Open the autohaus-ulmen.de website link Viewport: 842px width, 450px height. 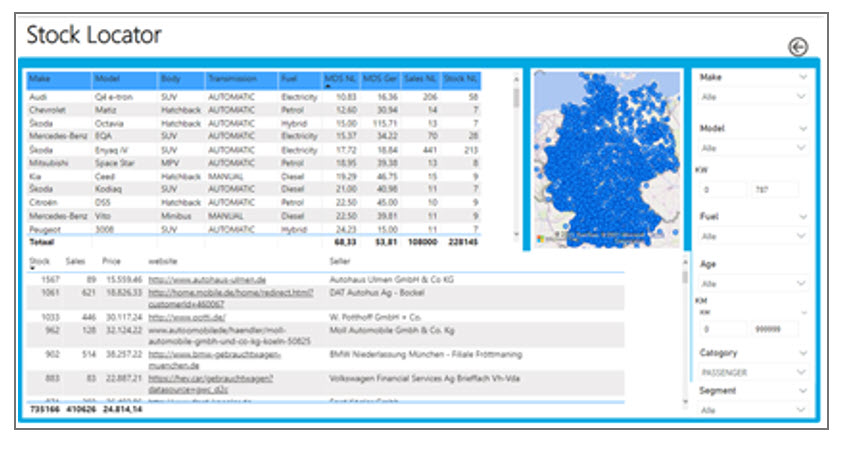tap(207, 277)
